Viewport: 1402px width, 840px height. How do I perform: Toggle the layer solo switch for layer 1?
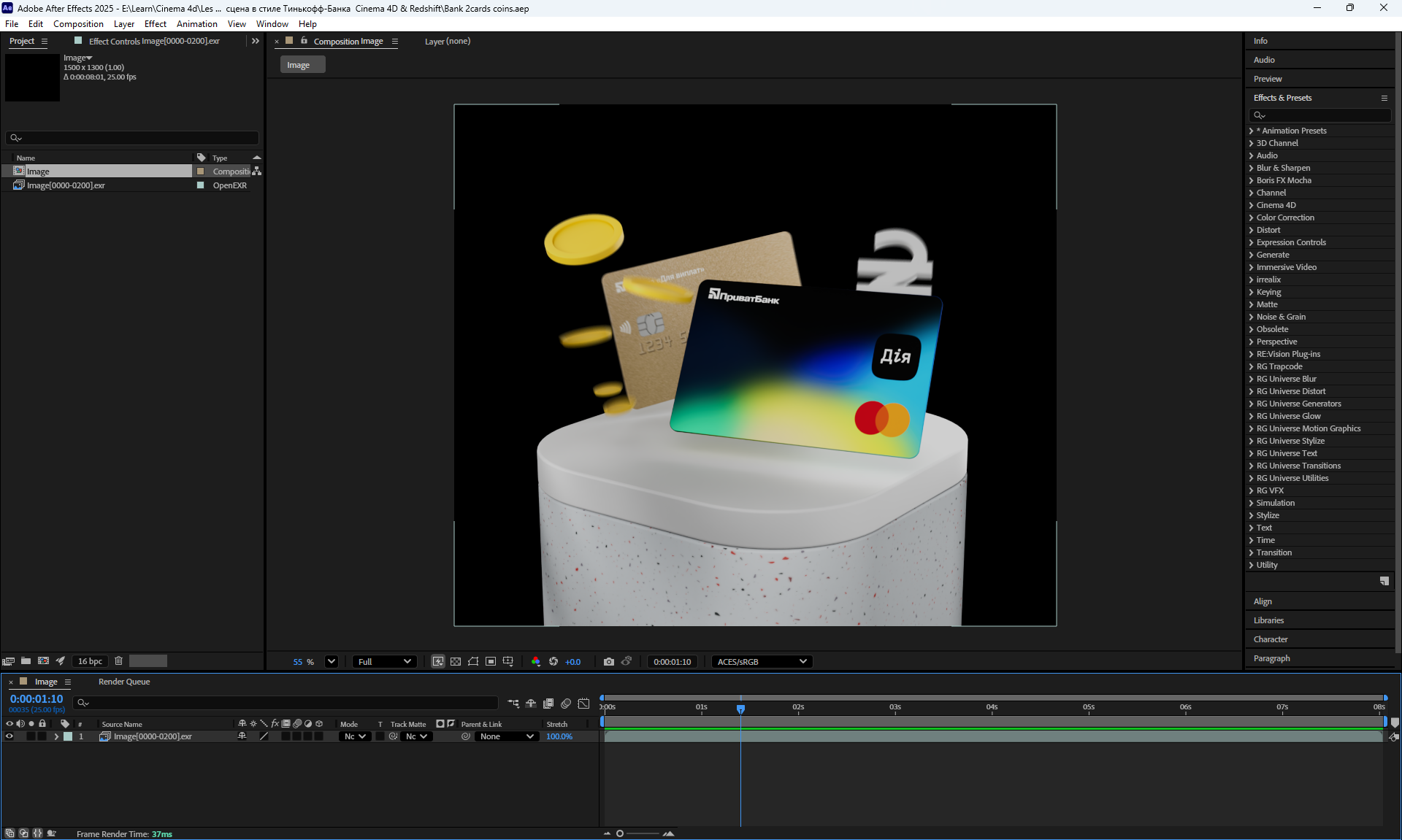coord(31,737)
